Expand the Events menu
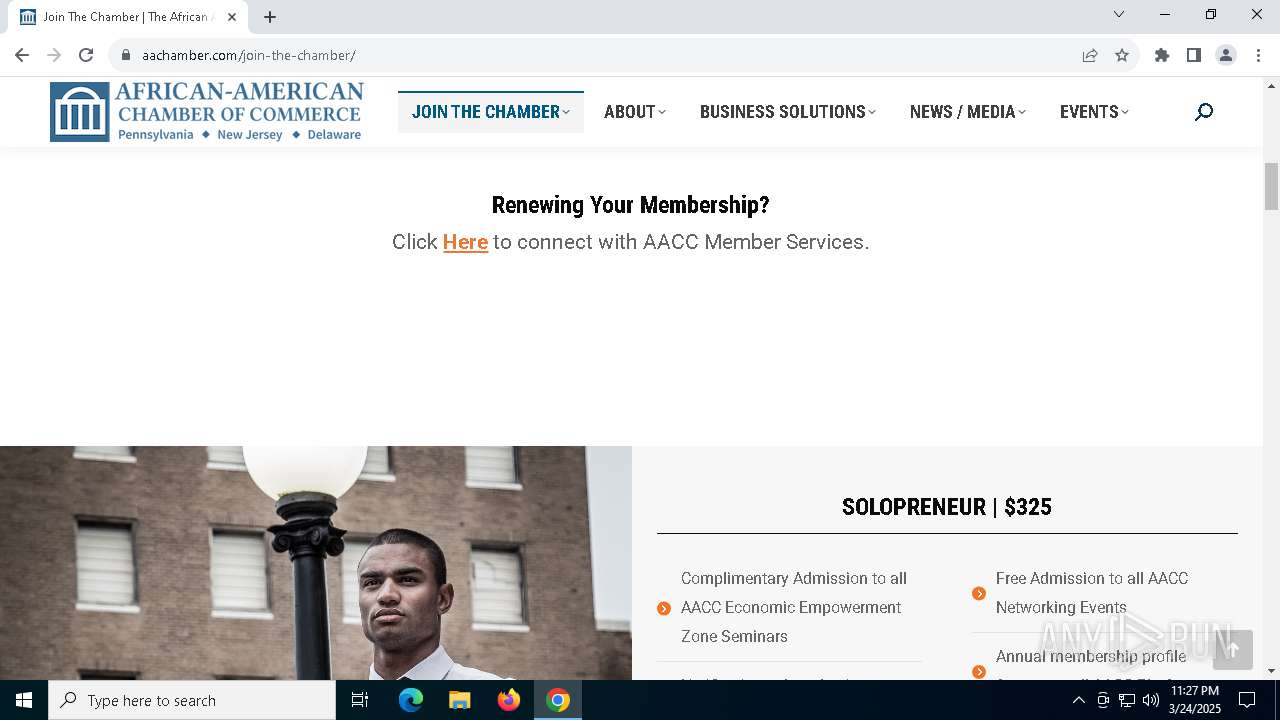The width and height of the screenshot is (1280, 720). [x=1094, y=112]
